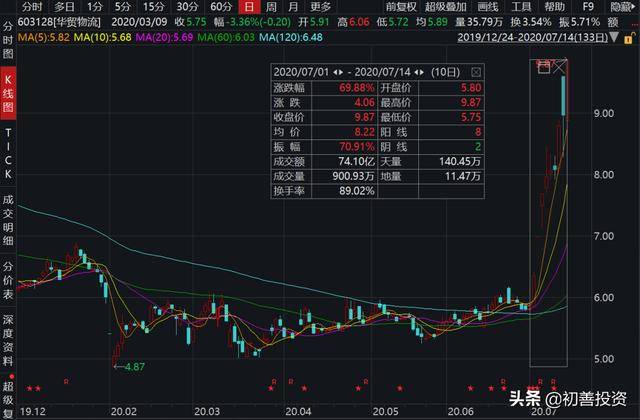Click the 涨跌幅 69.88% value

(x=356, y=88)
